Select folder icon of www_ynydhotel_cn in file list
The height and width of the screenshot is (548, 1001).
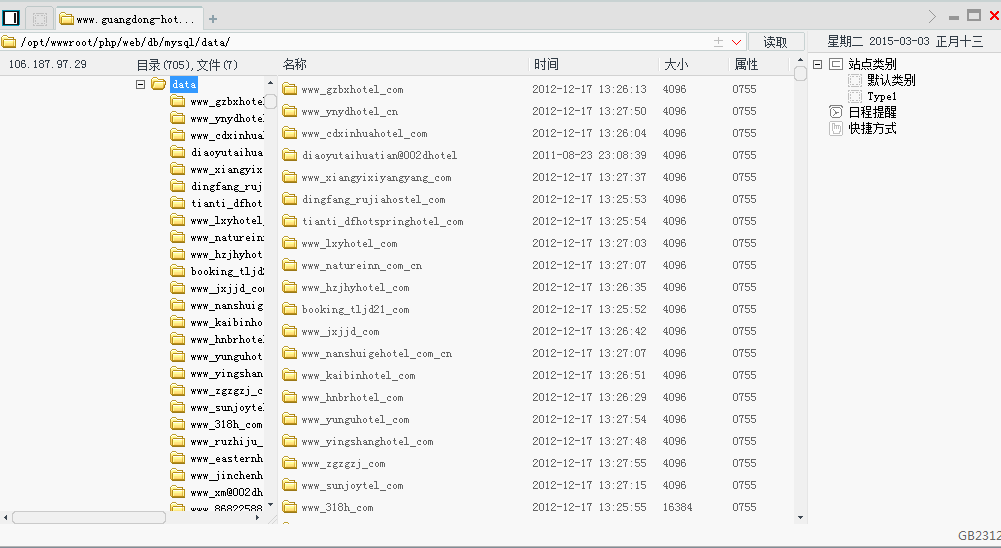coord(290,111)
